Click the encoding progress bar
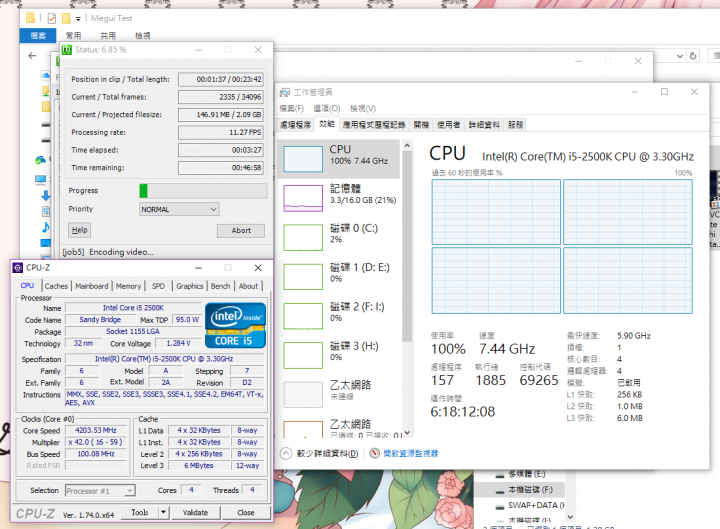This screenshot has width=720, height=529. (x=203, y=191)
